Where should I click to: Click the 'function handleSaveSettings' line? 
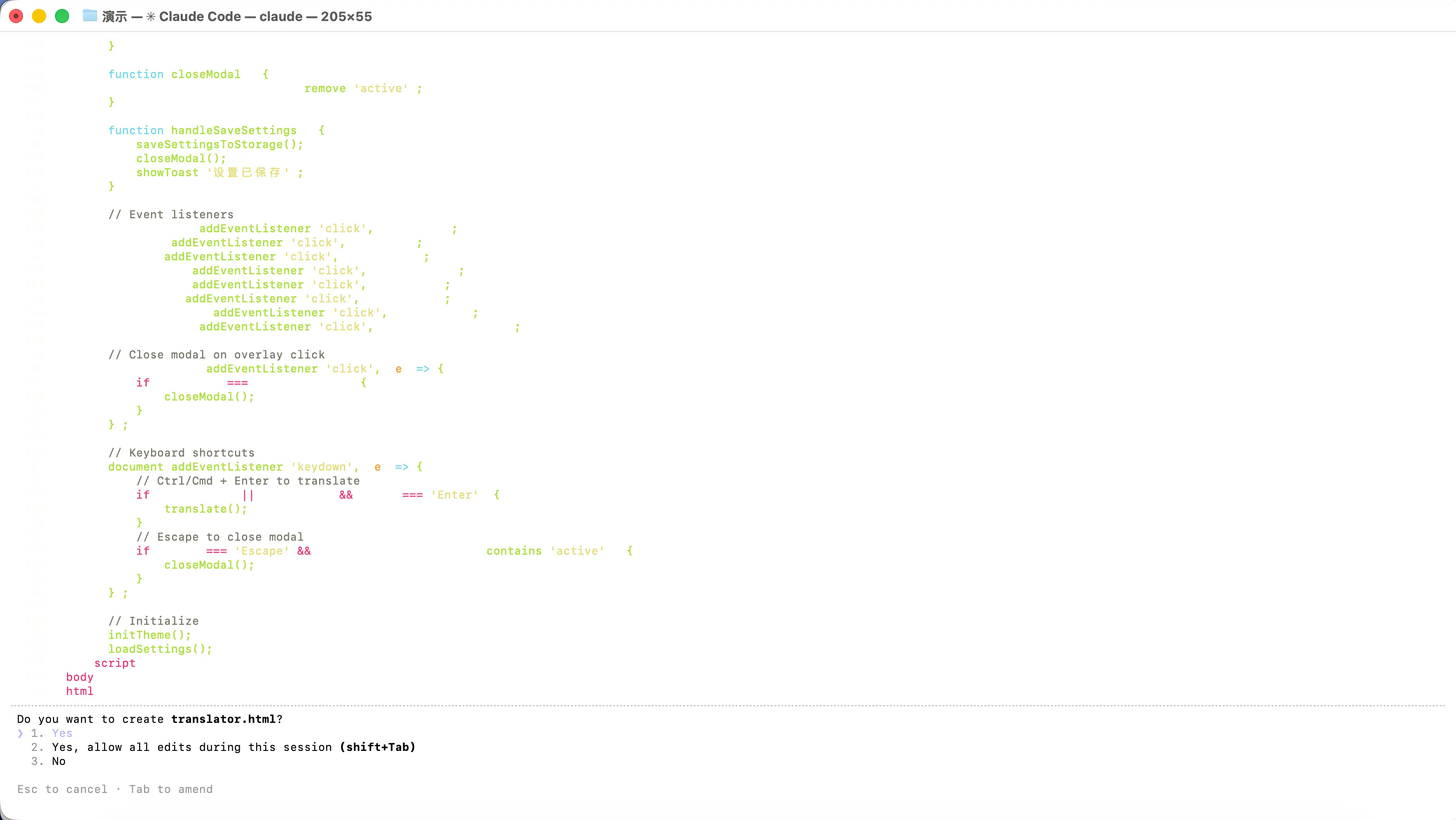202,130
